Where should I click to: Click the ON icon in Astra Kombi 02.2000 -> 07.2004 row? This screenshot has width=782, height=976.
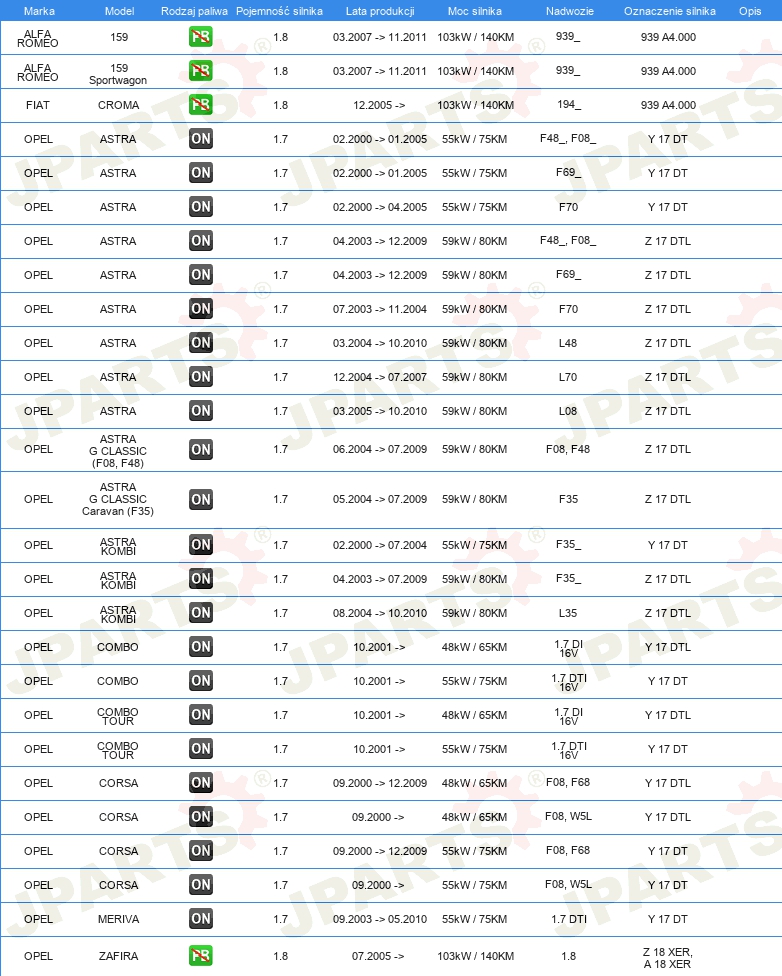(200, 545)
